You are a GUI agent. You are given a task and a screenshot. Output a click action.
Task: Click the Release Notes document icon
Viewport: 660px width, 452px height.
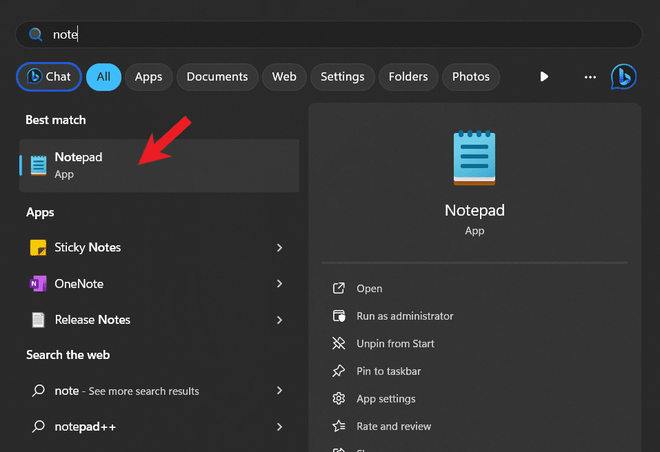[x=38, y=320]
